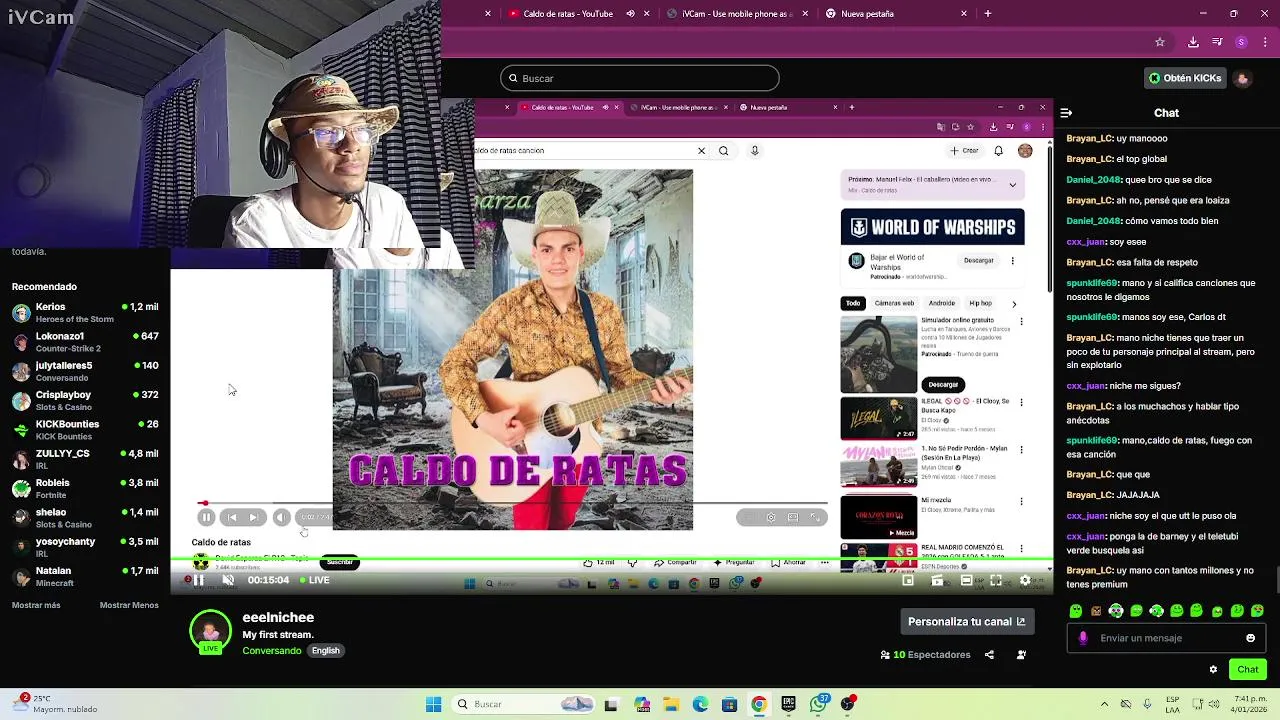Open recommended channel shelao
The image size is (1280, 720).
(x=85, y=517)
